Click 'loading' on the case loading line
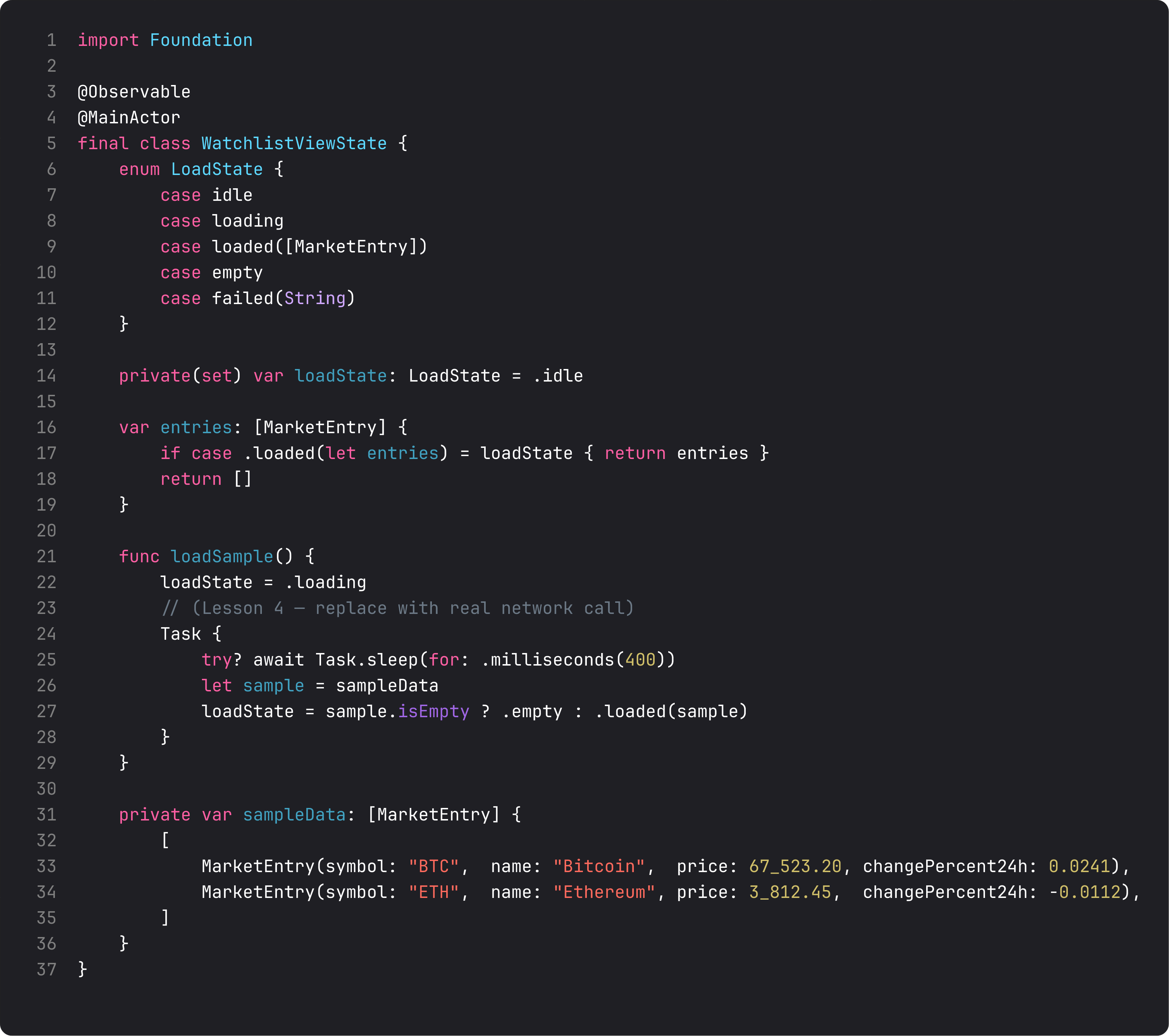1169x1036 pixels. (x=248, y=221)
